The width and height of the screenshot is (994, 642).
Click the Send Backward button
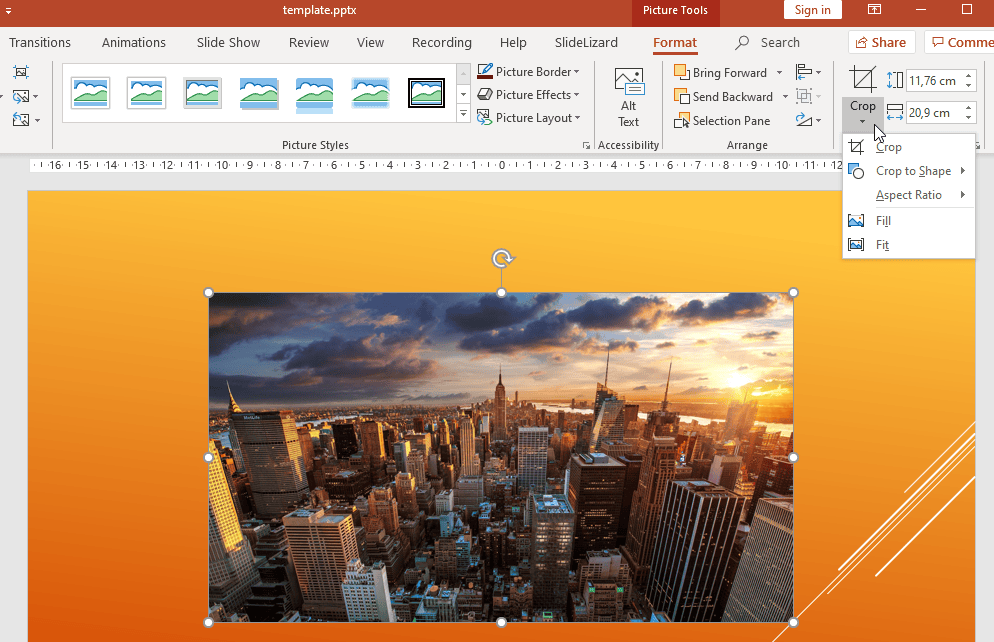coord(723,96)
